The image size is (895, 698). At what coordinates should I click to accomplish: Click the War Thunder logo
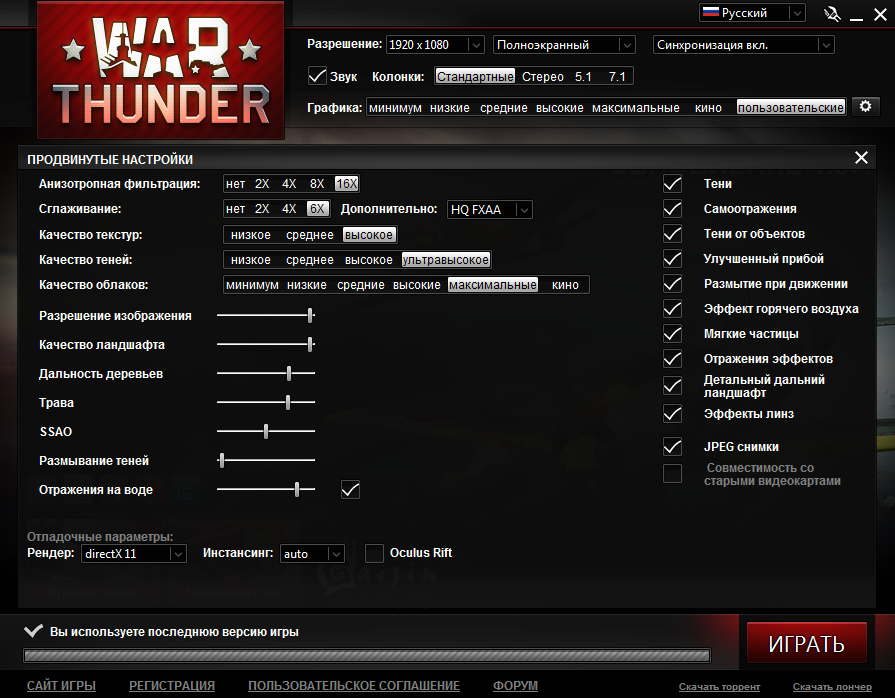point(160,70)
